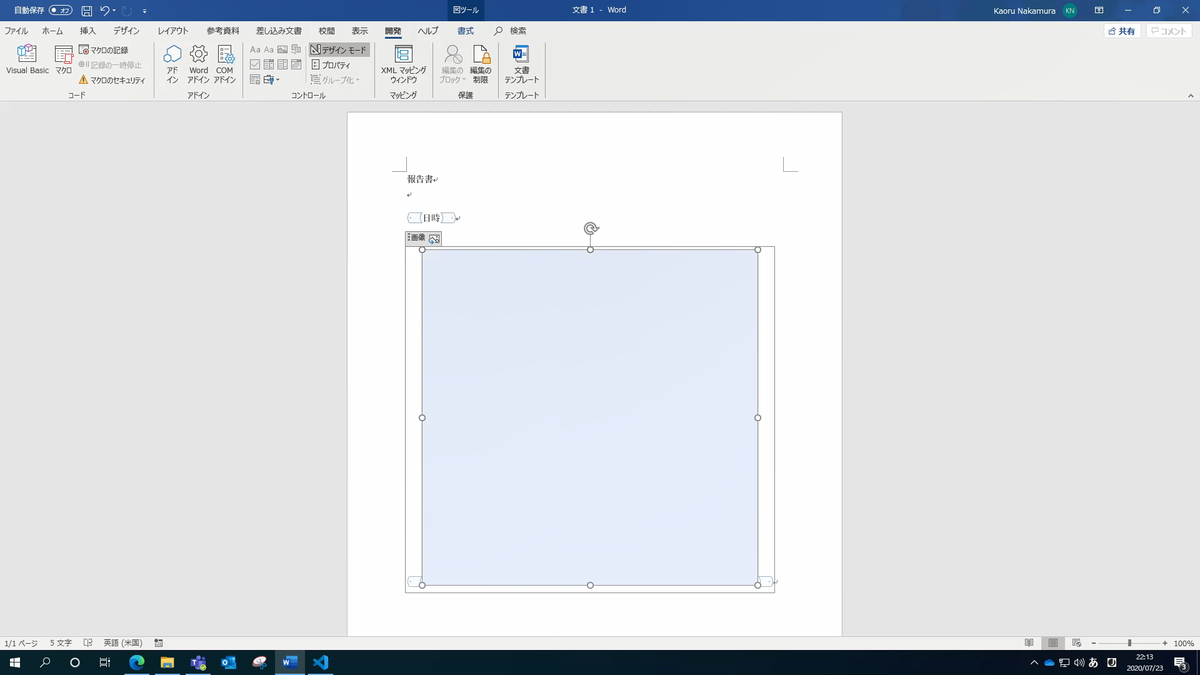This screenshot has height=675, width=1200.
Task: Switch to Read Mode view in status bar
Action: click(1029, 643)
